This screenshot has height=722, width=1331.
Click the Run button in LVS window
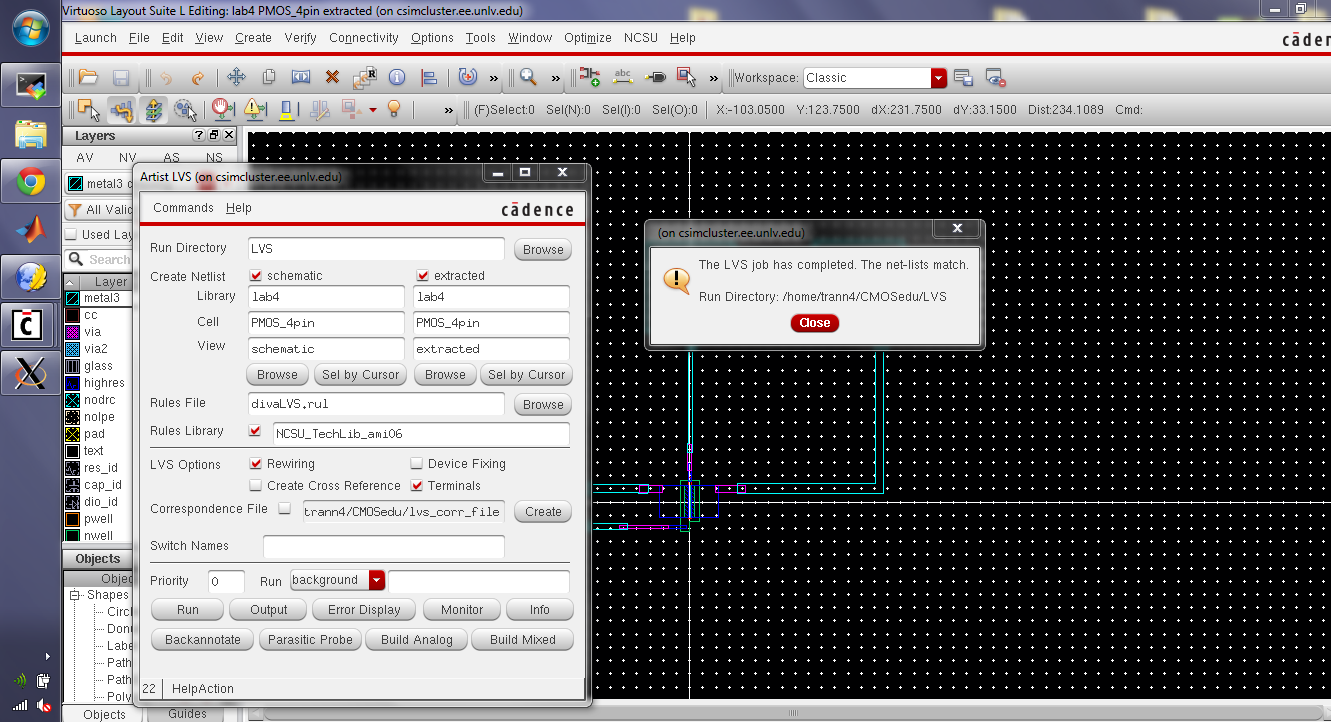pos(187,610)
